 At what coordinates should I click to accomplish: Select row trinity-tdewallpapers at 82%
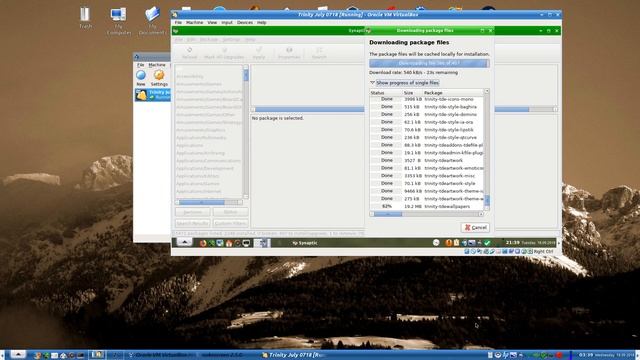(427, 207)
